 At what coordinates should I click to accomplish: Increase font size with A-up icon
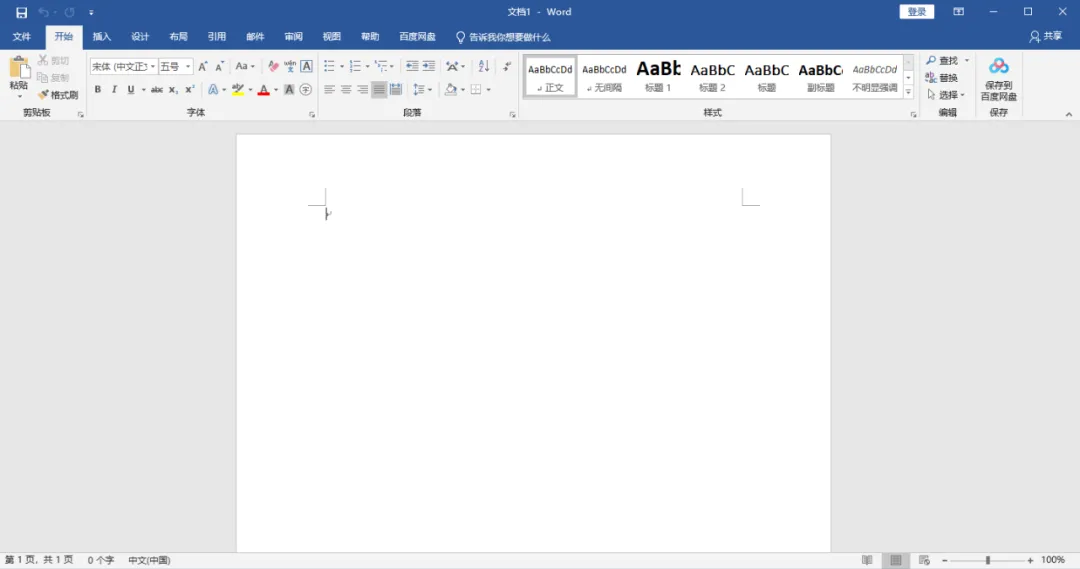pyautogui.click(x=202, y=66)
